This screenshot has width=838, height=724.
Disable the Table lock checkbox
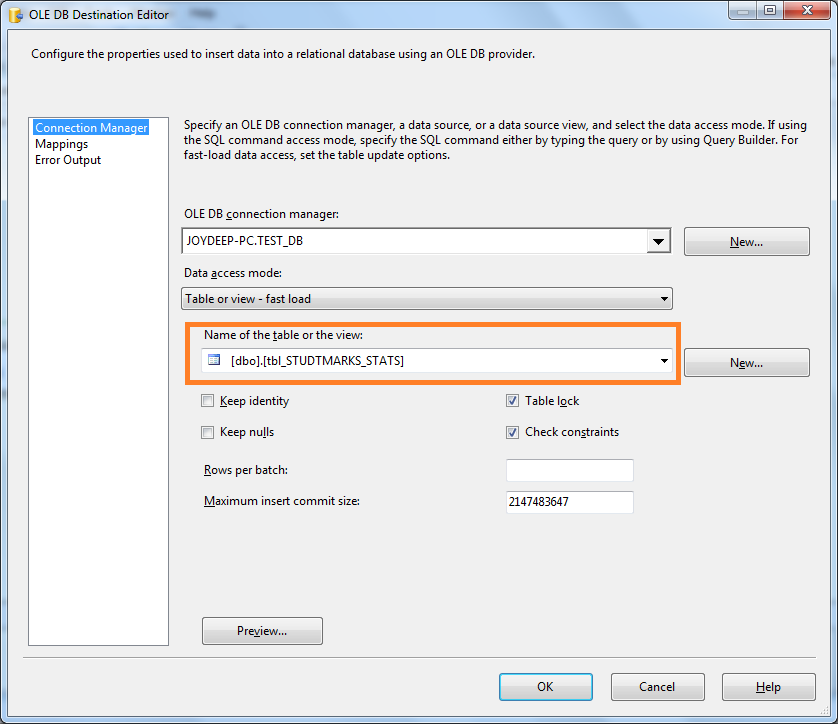pyautogui.click(x=512, y=399)
